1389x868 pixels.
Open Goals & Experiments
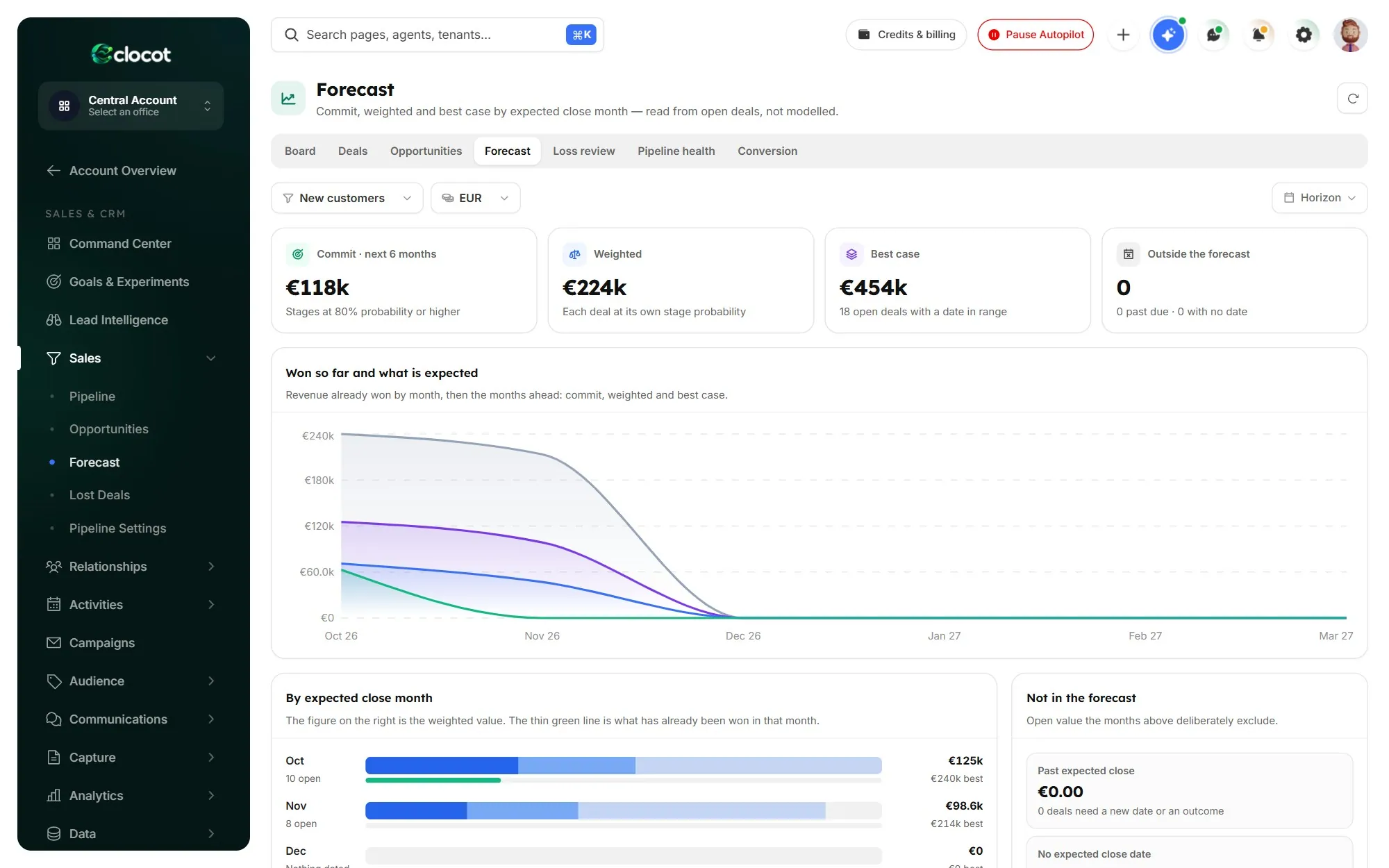pyautogui.click(x=131, y=282)
